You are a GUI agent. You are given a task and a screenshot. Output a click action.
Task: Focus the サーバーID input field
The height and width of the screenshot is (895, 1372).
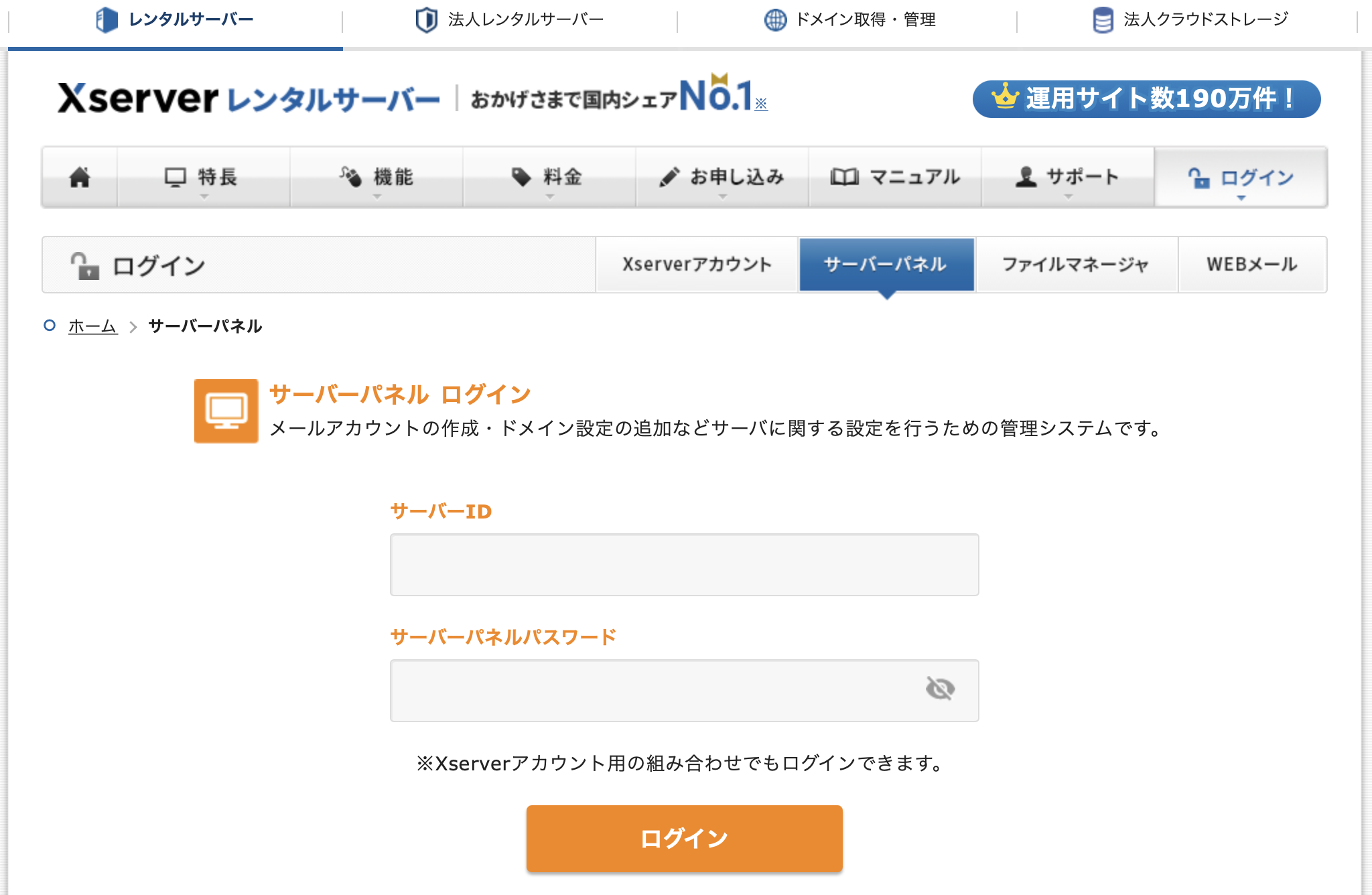point(684,565)
